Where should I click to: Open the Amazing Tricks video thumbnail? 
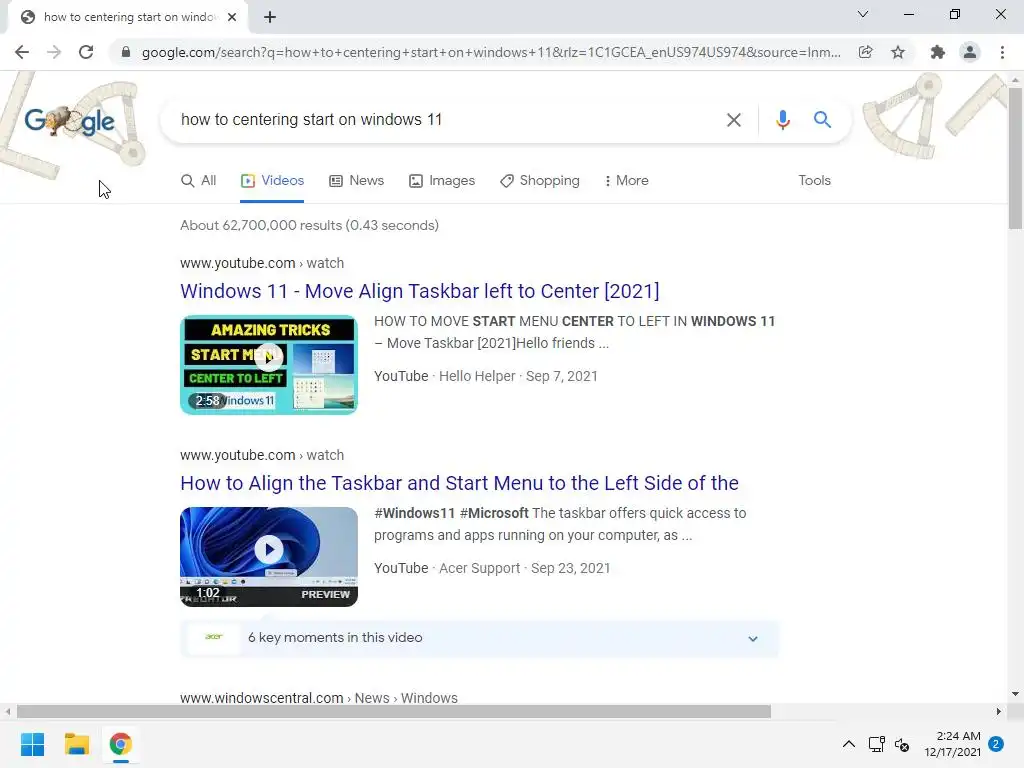point(269,365)
